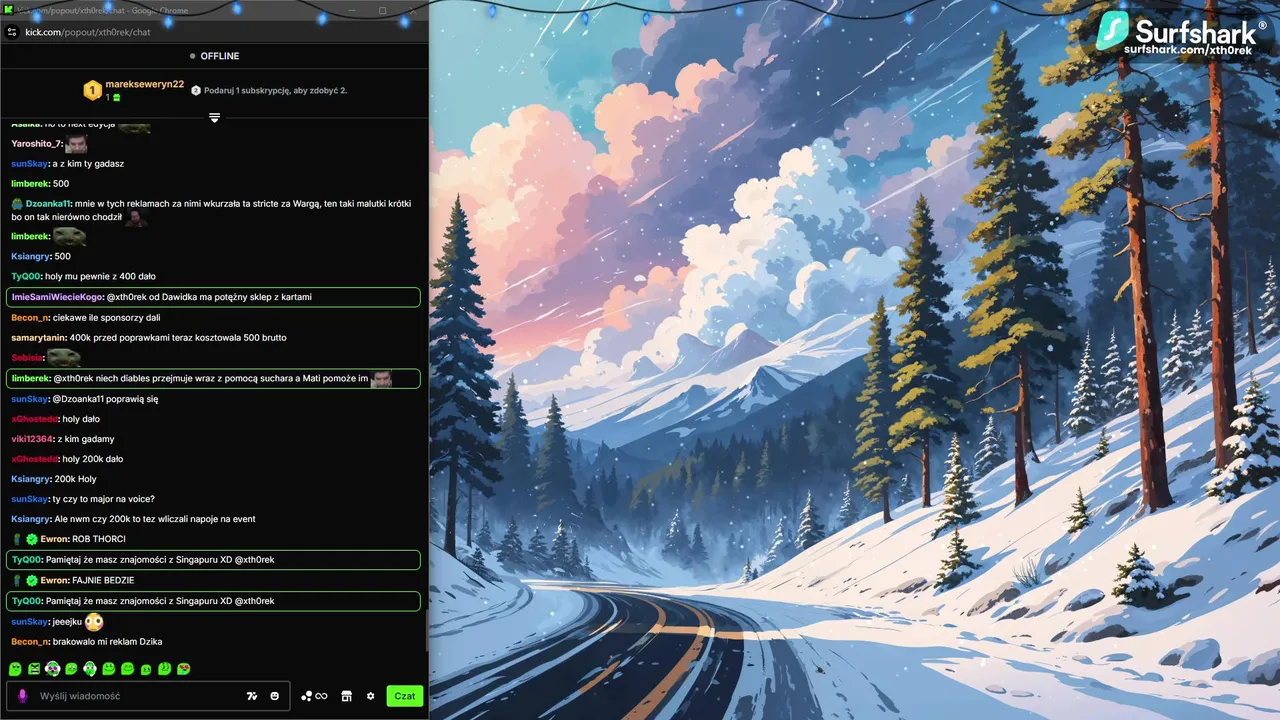Click emote at end of limberek's highlighted message

point(381,378)
